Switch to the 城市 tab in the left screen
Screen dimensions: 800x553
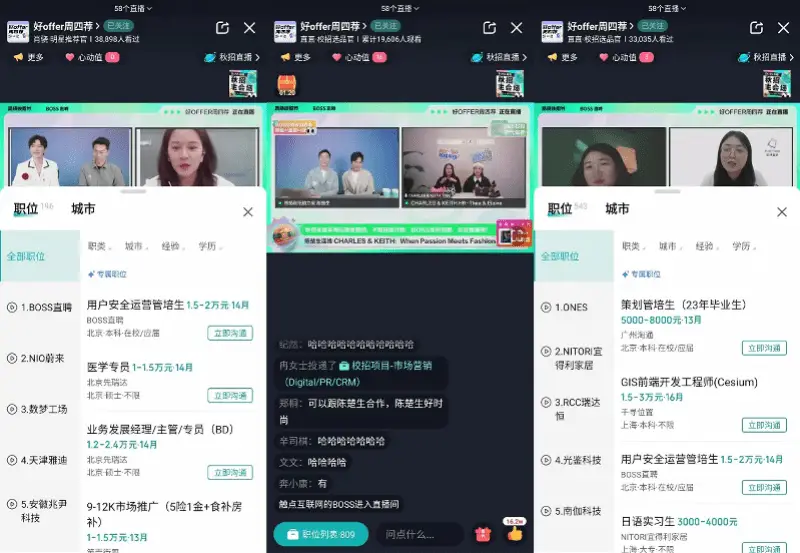click(83, 209)
